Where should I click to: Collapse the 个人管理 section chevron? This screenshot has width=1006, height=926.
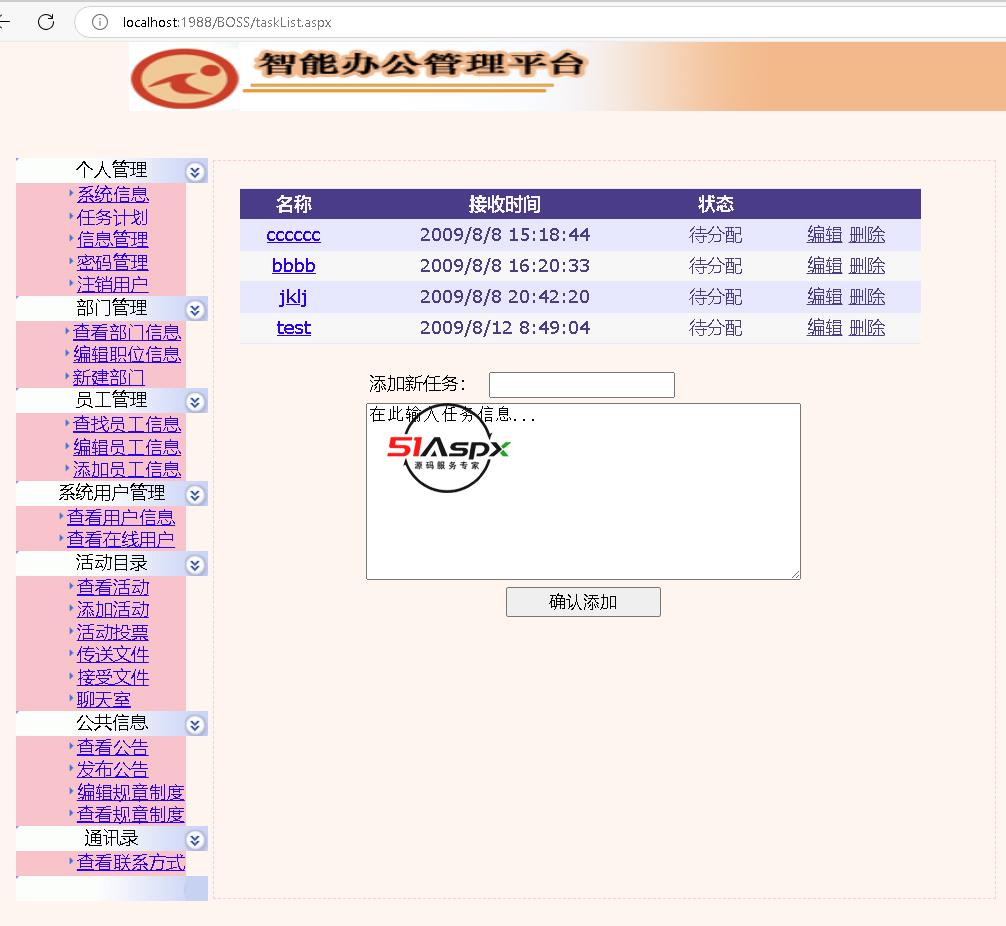coord(195,172)
